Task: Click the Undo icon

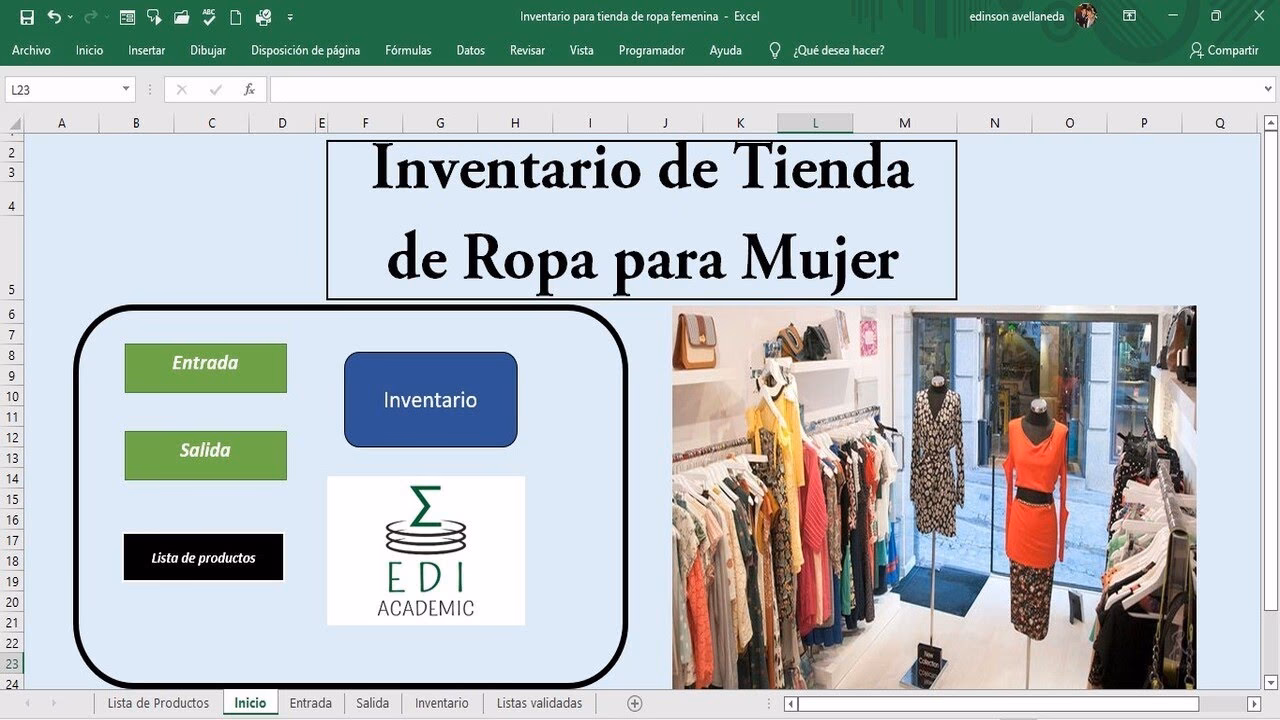Action: coord(55,16)
